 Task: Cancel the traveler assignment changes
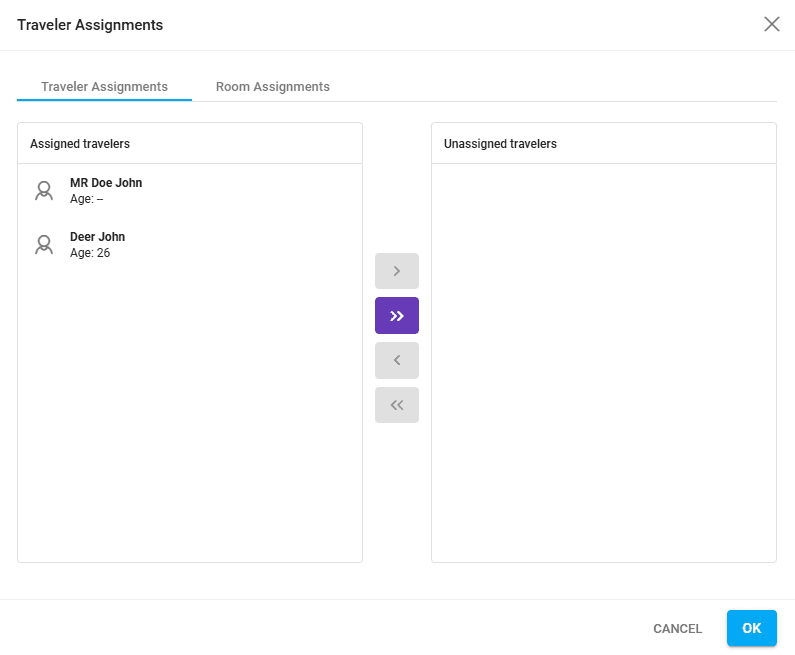pyautogui.click(x=677, y=629)
